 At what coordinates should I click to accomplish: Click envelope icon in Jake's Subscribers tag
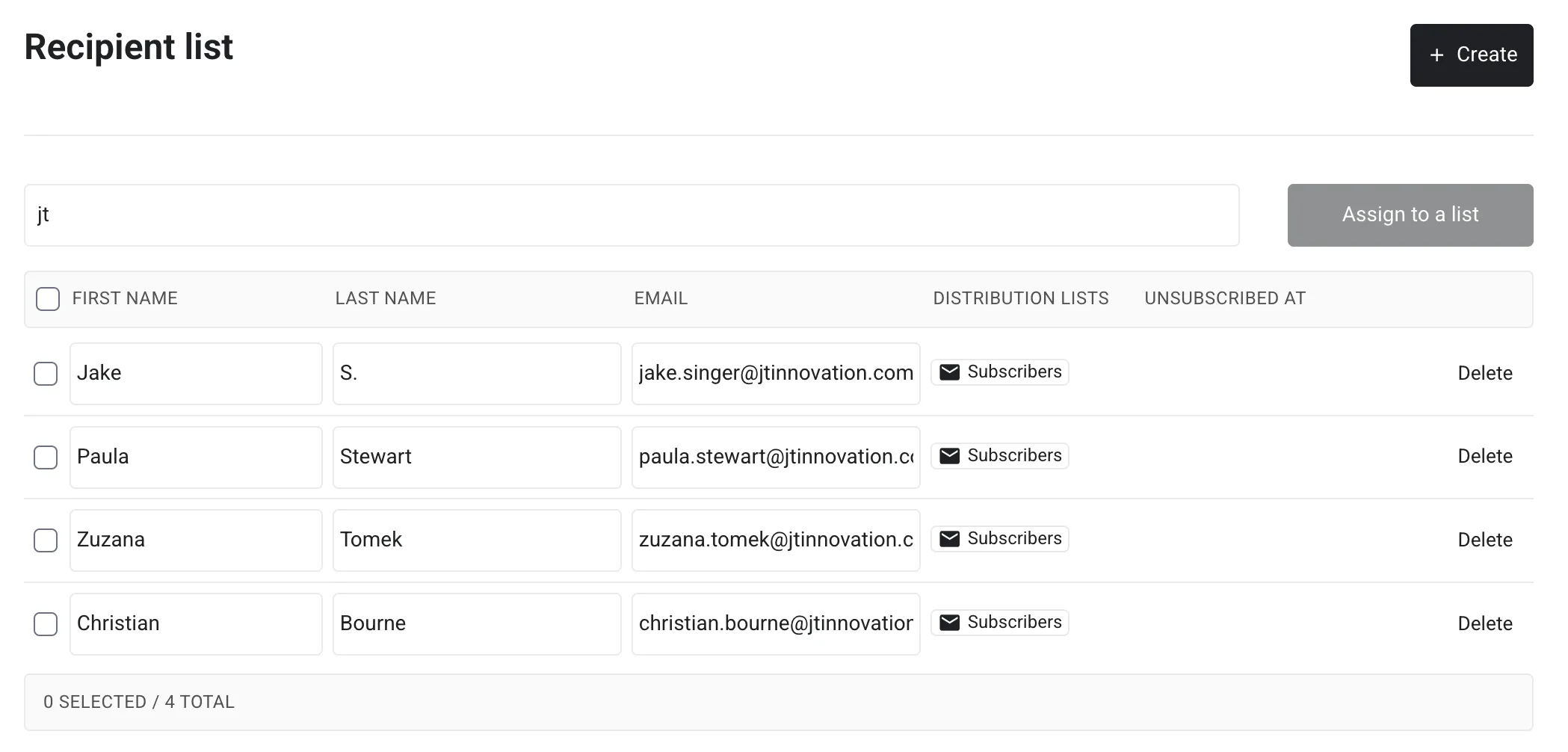click(x=949, y=372)
